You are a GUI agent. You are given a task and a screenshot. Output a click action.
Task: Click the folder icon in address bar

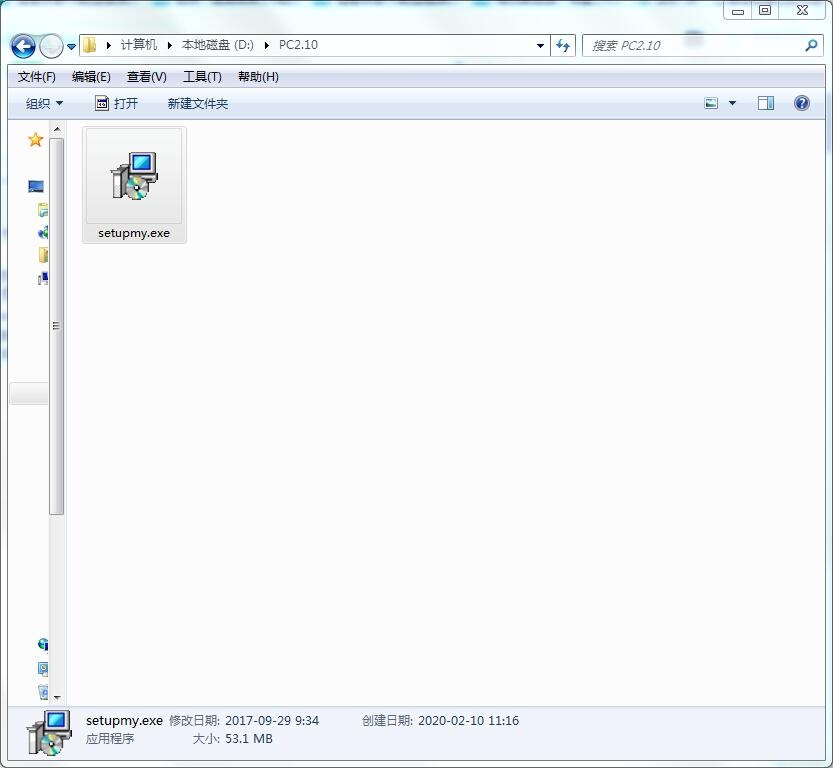[90, 45]
